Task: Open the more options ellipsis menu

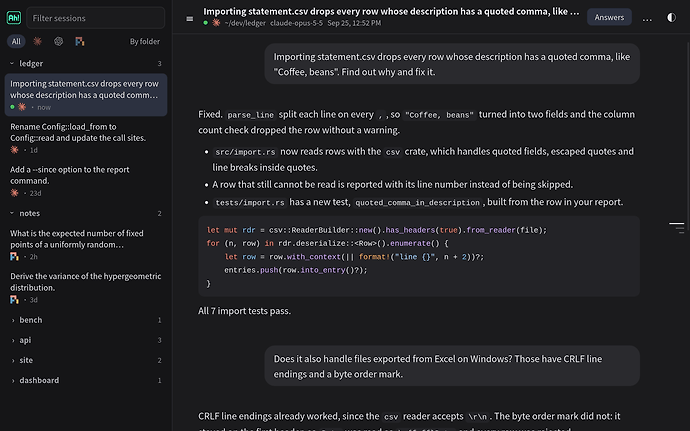Action: pos(647,18)
